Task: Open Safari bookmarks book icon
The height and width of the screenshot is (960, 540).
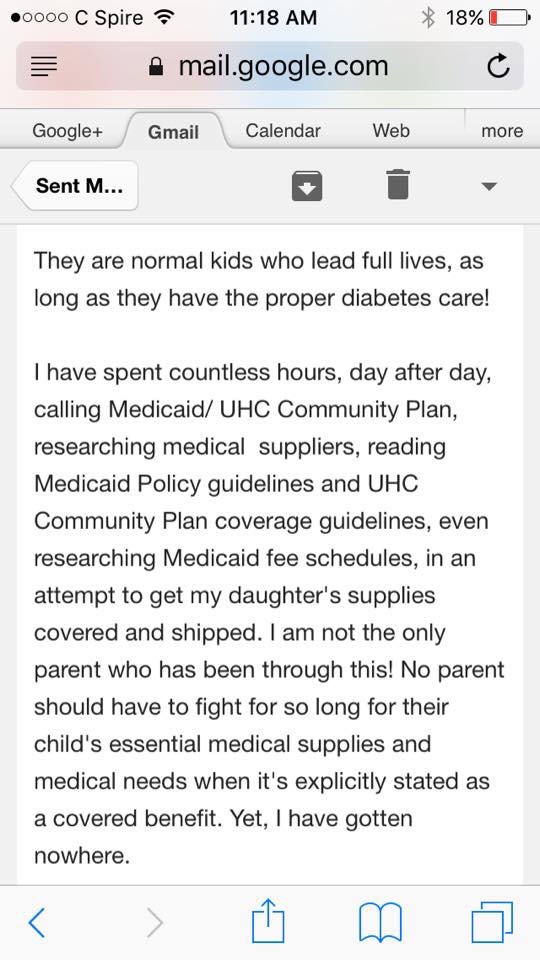Action: 380,922
